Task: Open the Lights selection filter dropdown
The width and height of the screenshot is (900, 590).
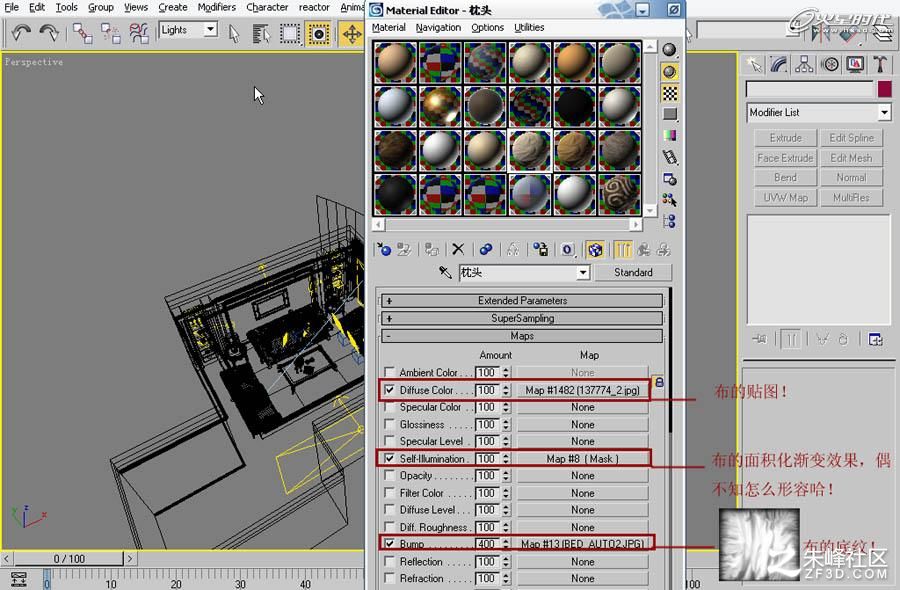Action: click(211, 29)
